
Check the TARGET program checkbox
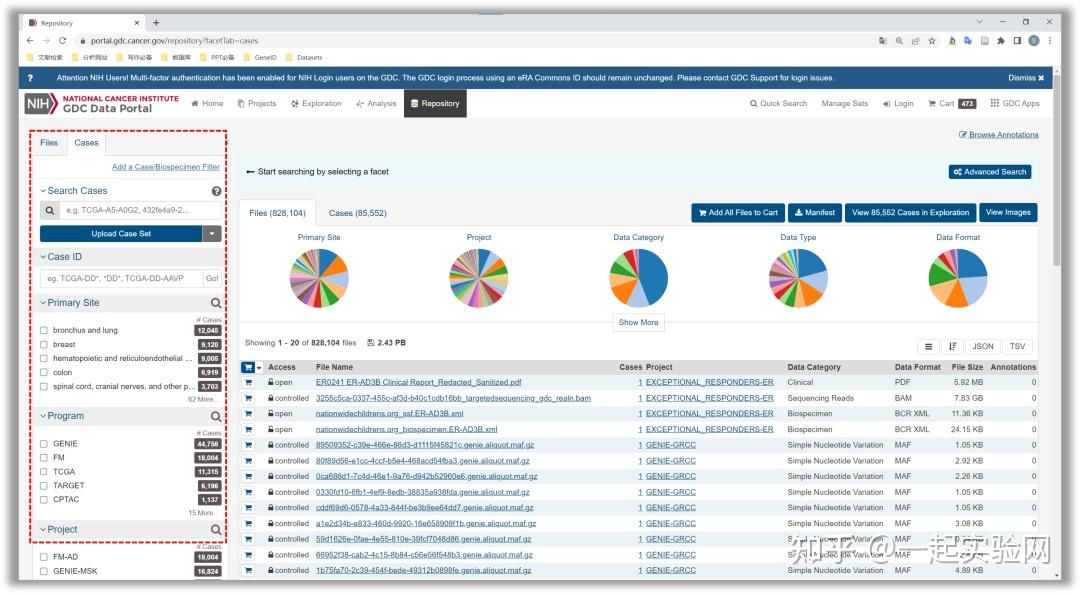[x=43, y=486]
